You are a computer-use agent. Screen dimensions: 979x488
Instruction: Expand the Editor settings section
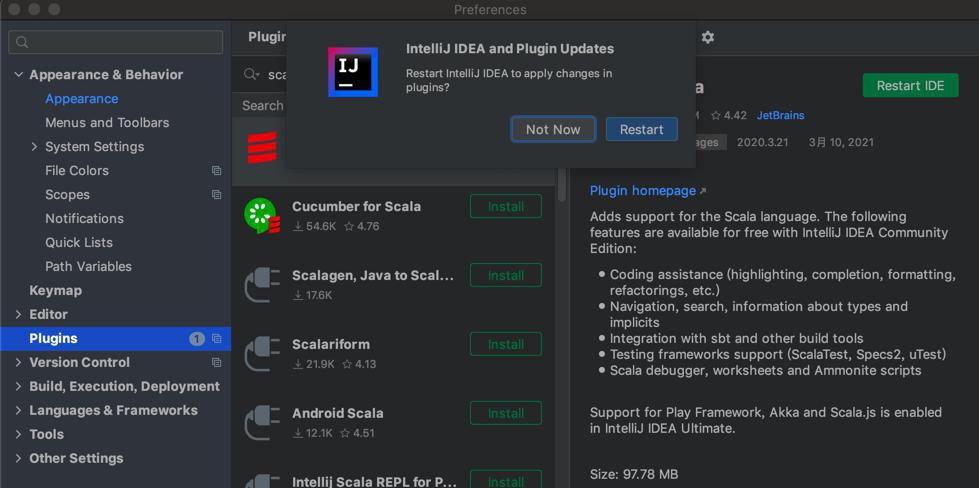[18, 315]
